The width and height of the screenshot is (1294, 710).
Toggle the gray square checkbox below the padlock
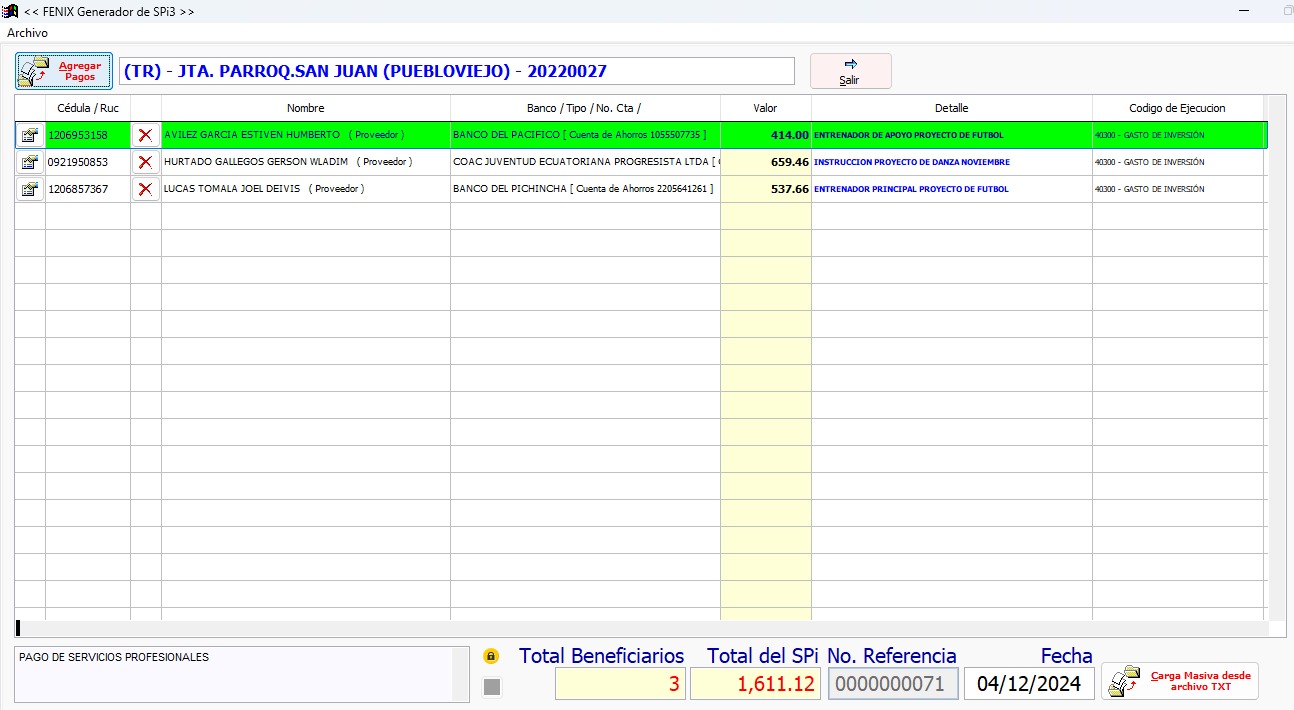pos(491,686)
